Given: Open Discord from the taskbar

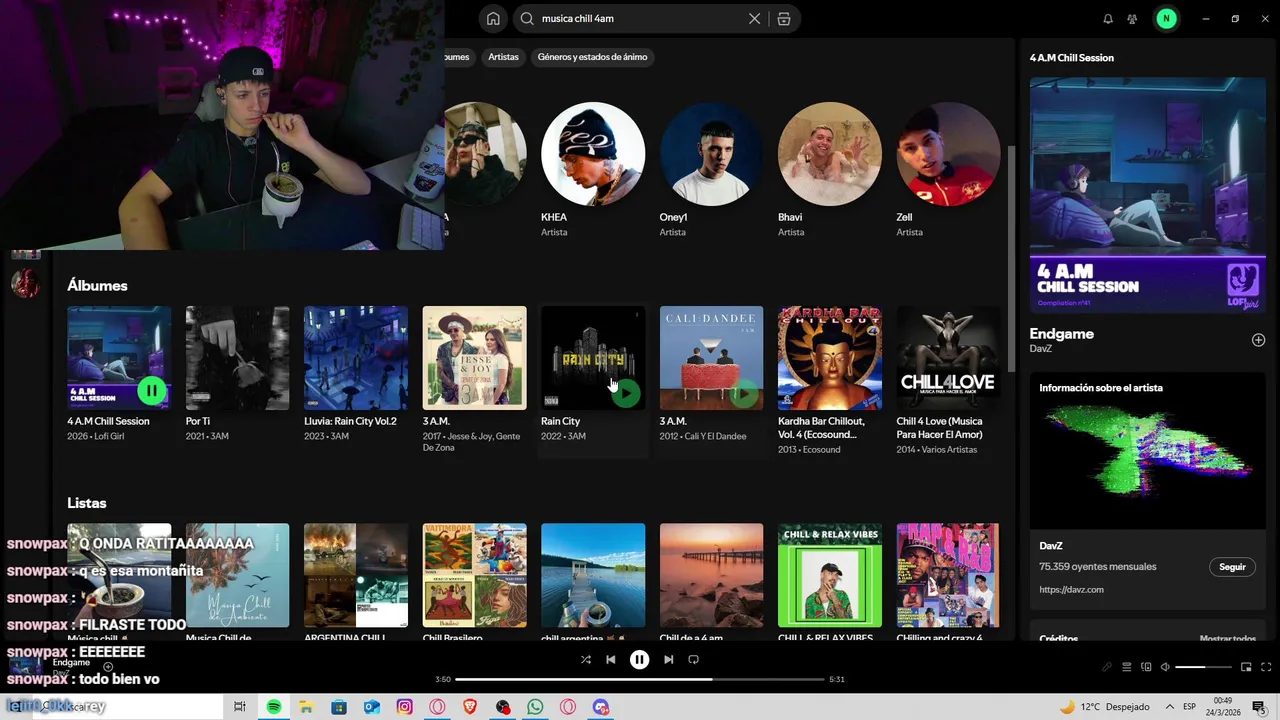Looking at the screenshot, I should [601, 707].
